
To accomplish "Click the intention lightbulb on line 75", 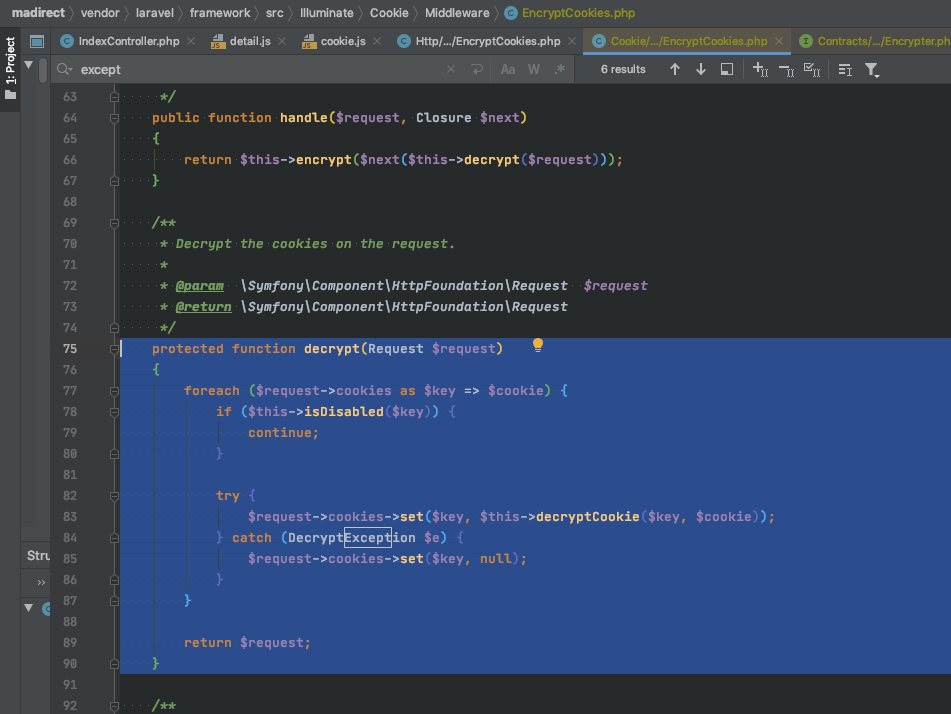I will pos(537,345).
